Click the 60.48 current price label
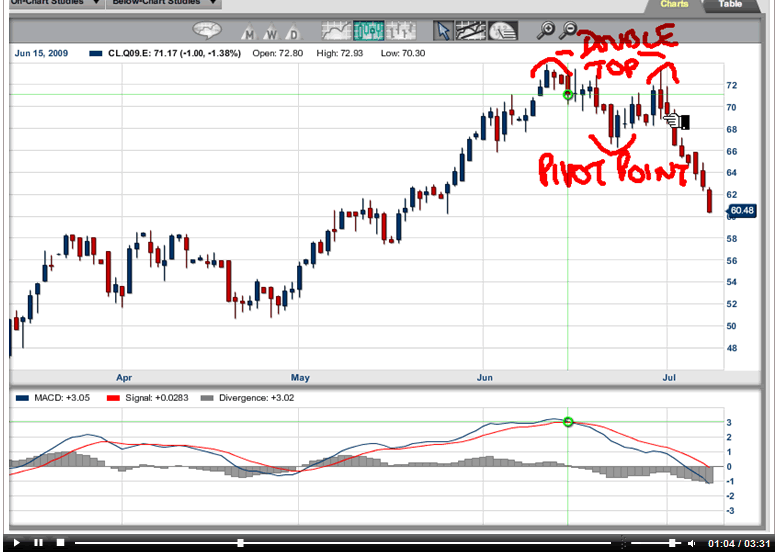This screenshot has width=777, height=557. 741,210
